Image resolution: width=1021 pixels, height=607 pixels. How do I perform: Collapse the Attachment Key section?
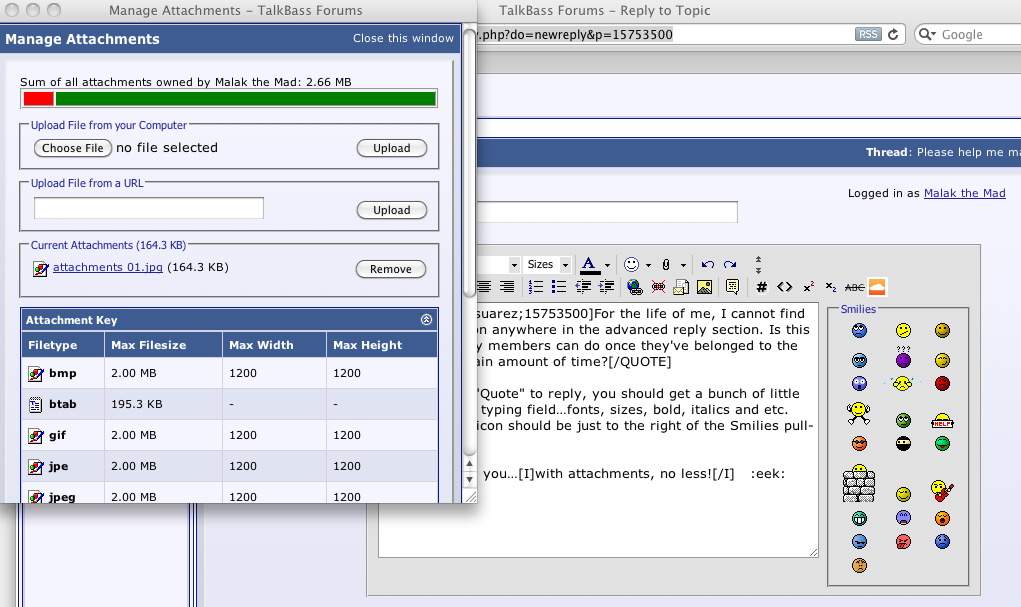426,320
